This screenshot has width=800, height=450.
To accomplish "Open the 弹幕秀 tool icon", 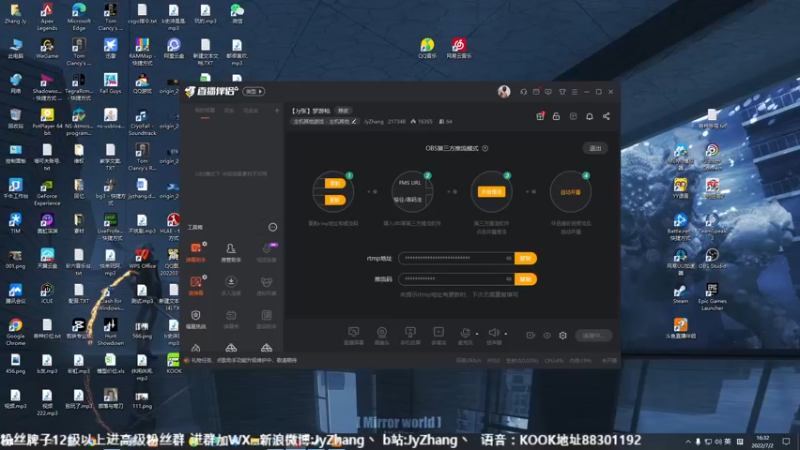I will tap(231, 319).
